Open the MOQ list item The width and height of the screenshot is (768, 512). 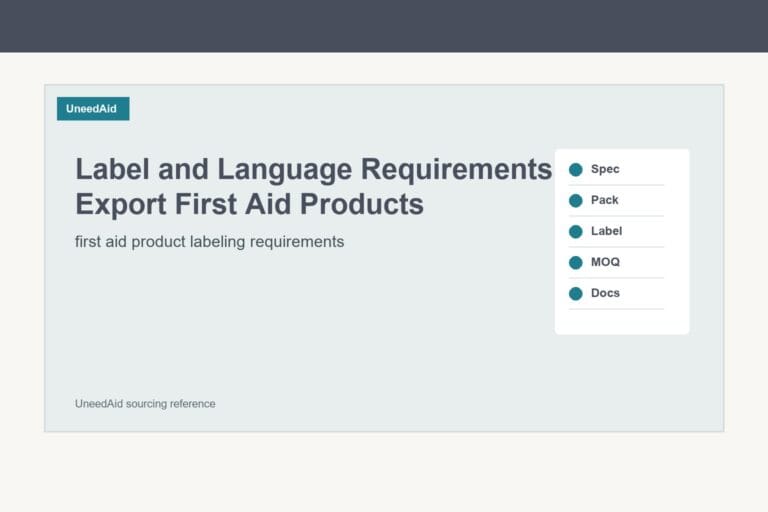[x=616, y=263]
